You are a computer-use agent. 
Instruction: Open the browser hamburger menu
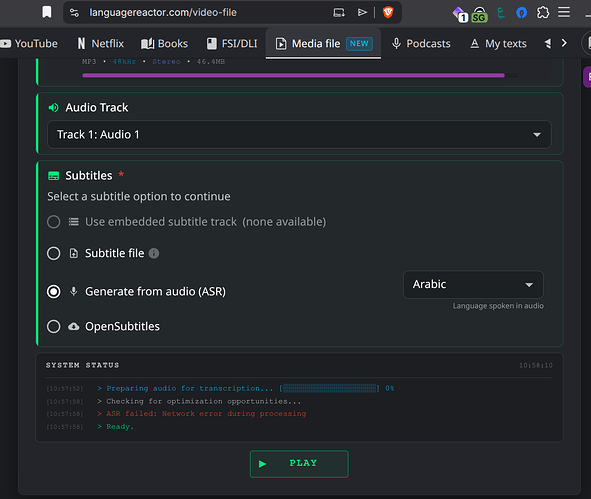(564, 12)
